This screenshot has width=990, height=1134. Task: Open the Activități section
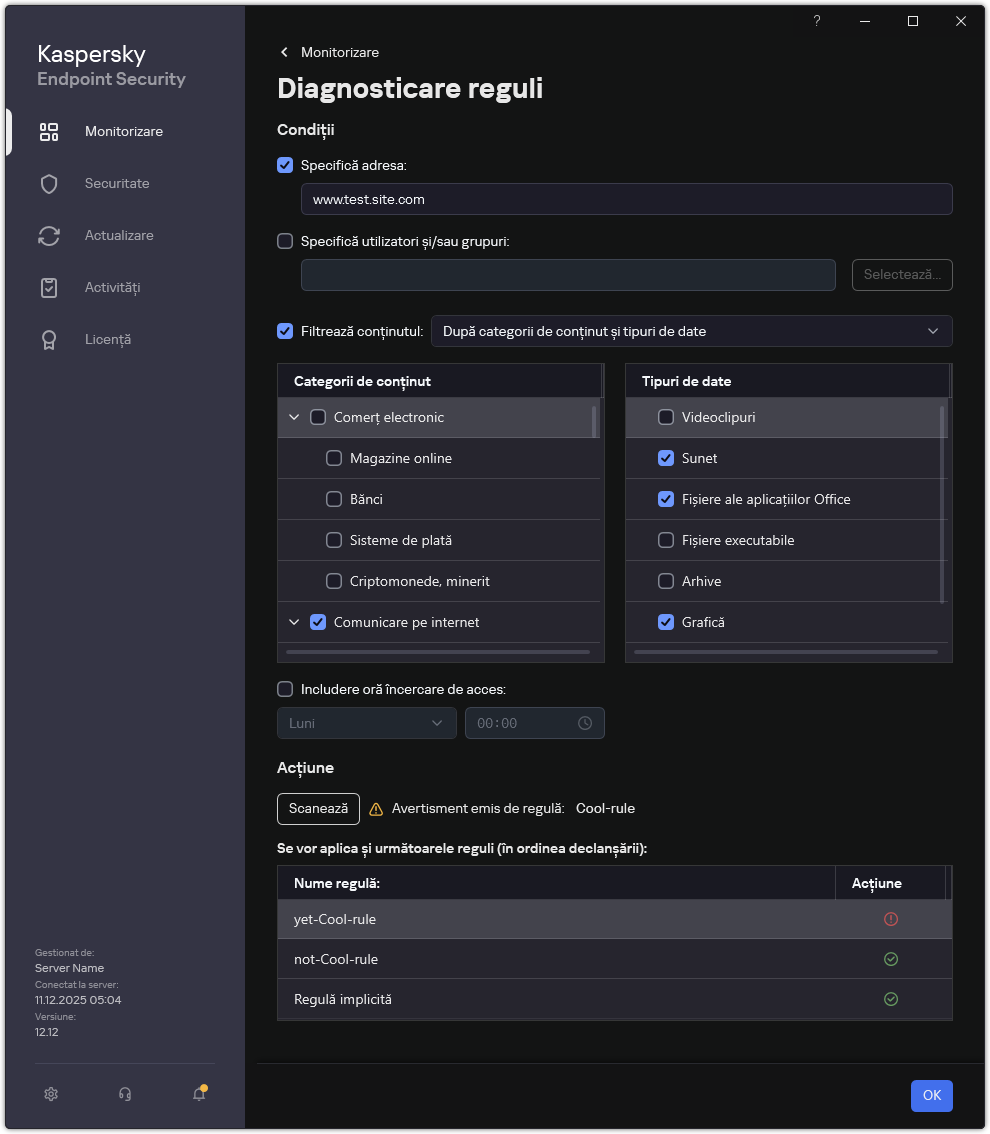[x=110, y=287]
